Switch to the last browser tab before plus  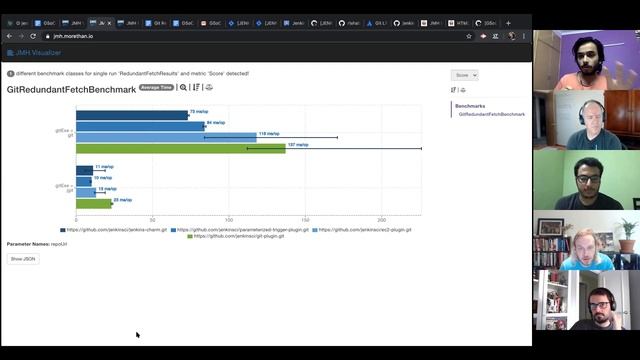pos(486,23)
